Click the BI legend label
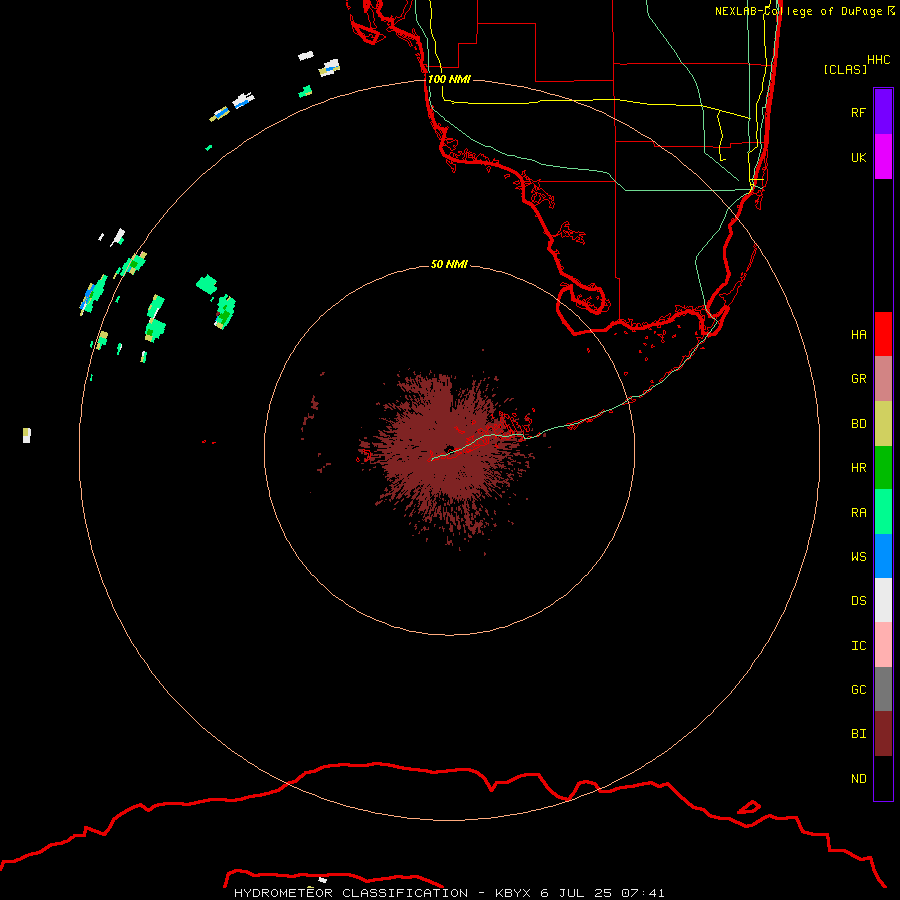The image size is (900, 900). [x=858, y=734]
